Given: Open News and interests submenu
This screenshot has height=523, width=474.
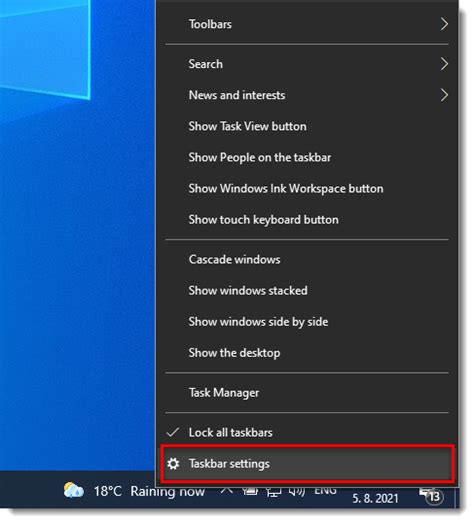Looking at the screenshot, I should (307, 95).
